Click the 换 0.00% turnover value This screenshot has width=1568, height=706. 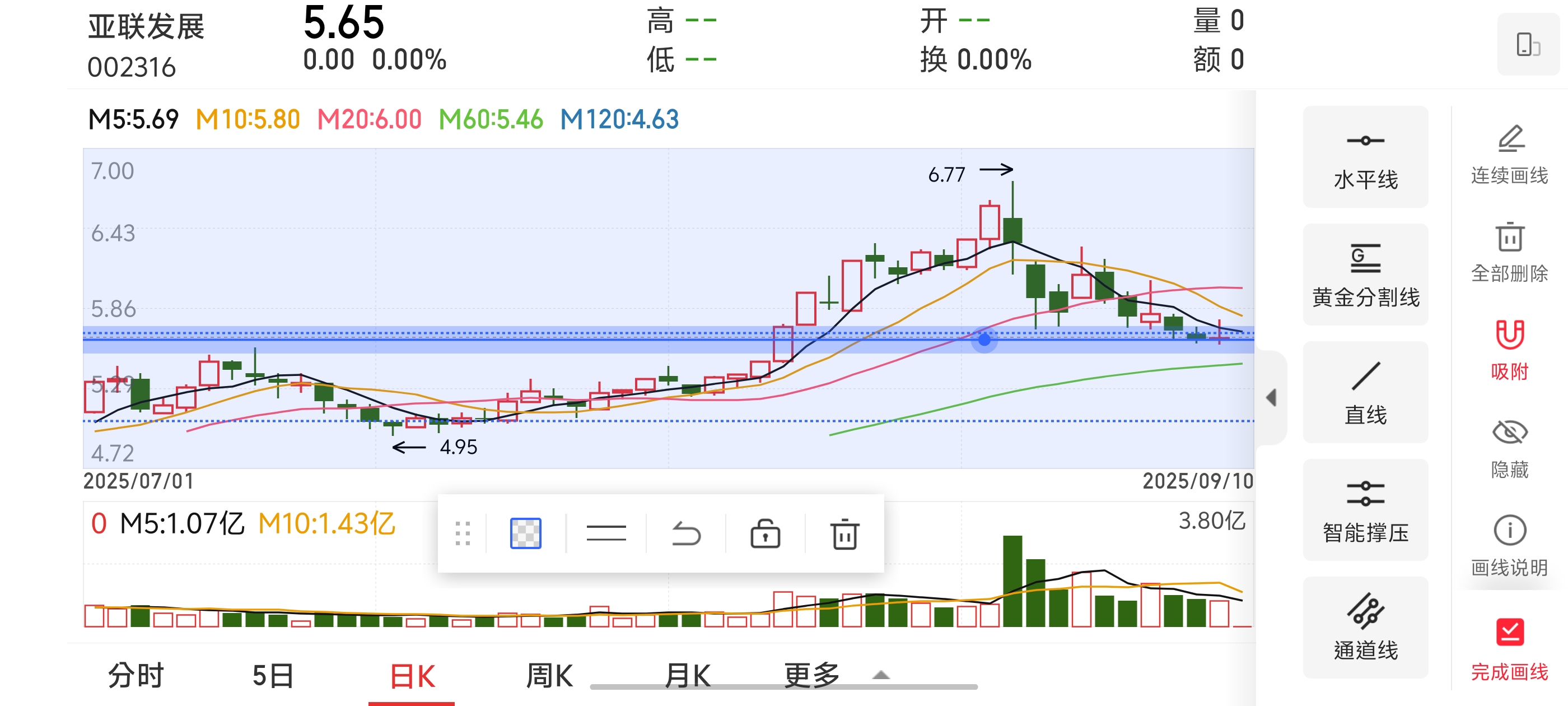pos(976,61)
